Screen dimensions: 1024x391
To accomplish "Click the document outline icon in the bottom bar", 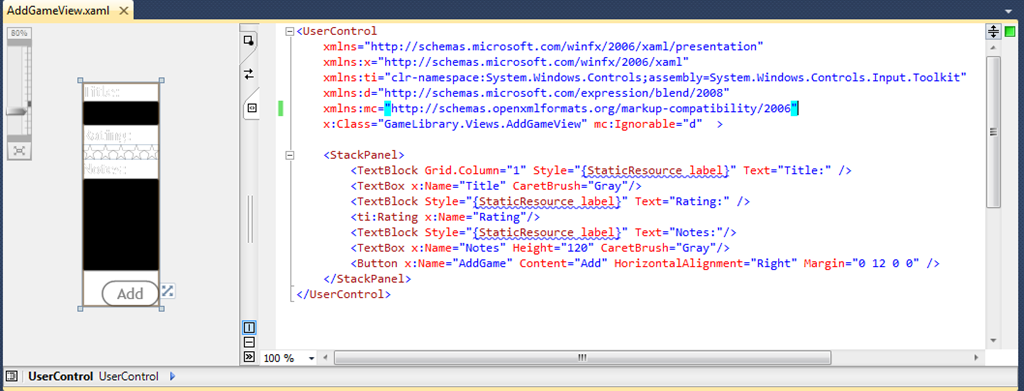I will [x=12, y=376].
